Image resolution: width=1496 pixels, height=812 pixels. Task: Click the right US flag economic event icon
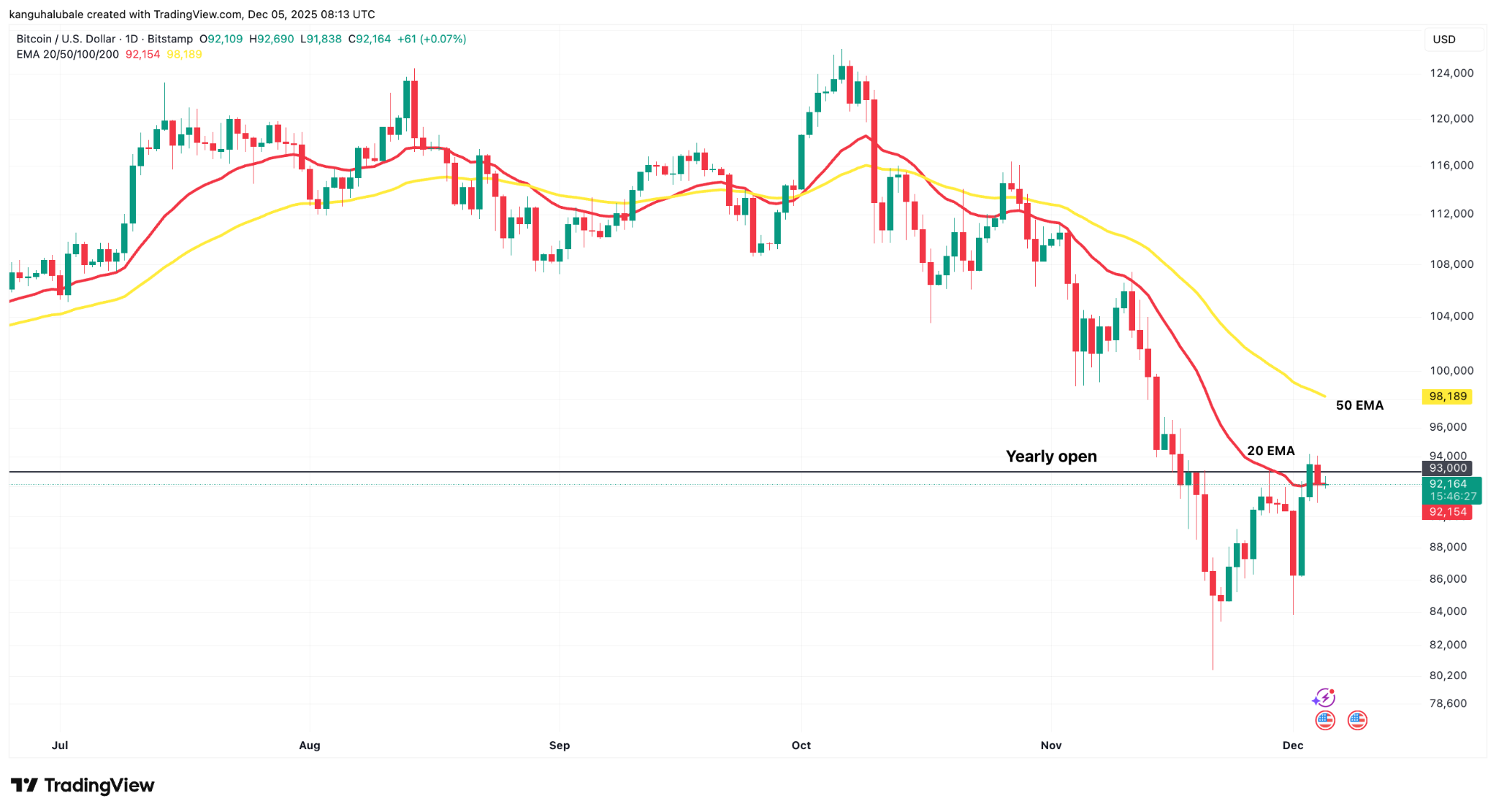(x=1357, y=721)
